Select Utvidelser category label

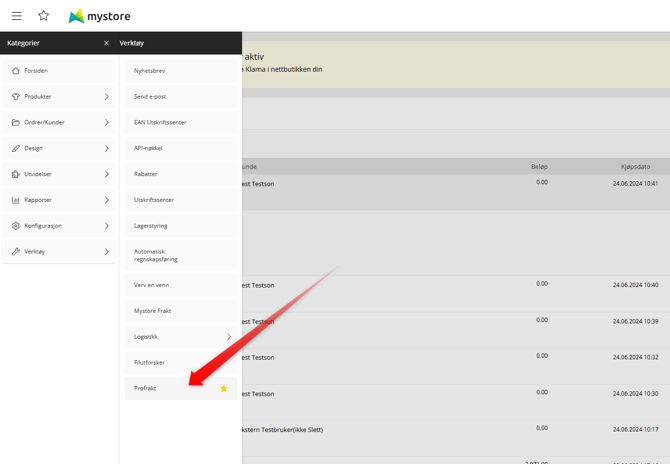coord(38,174)
